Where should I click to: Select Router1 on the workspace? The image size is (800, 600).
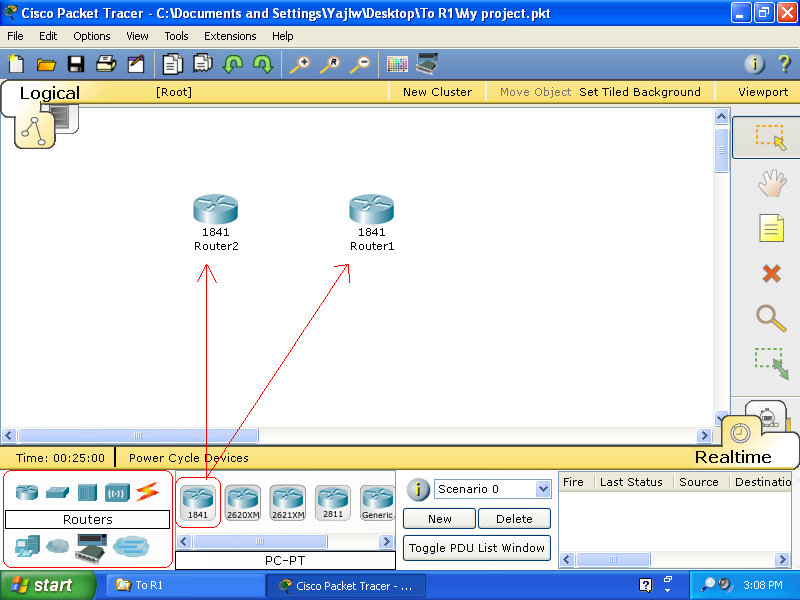point(372,209)
